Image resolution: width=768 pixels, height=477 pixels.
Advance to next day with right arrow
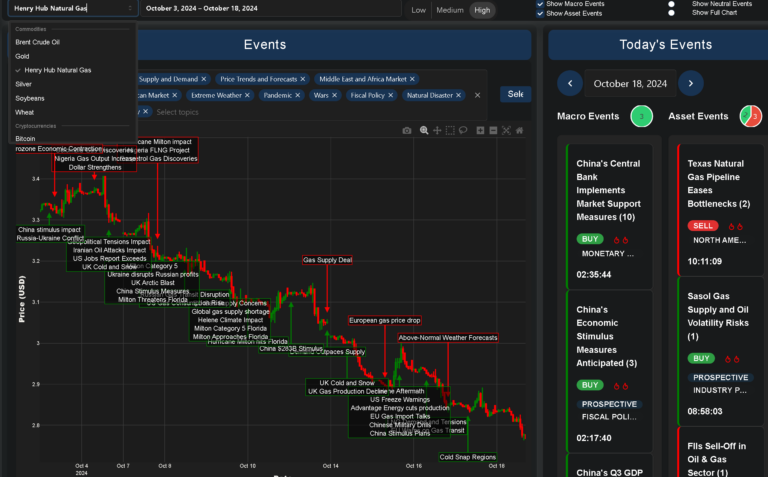(690, 83)
